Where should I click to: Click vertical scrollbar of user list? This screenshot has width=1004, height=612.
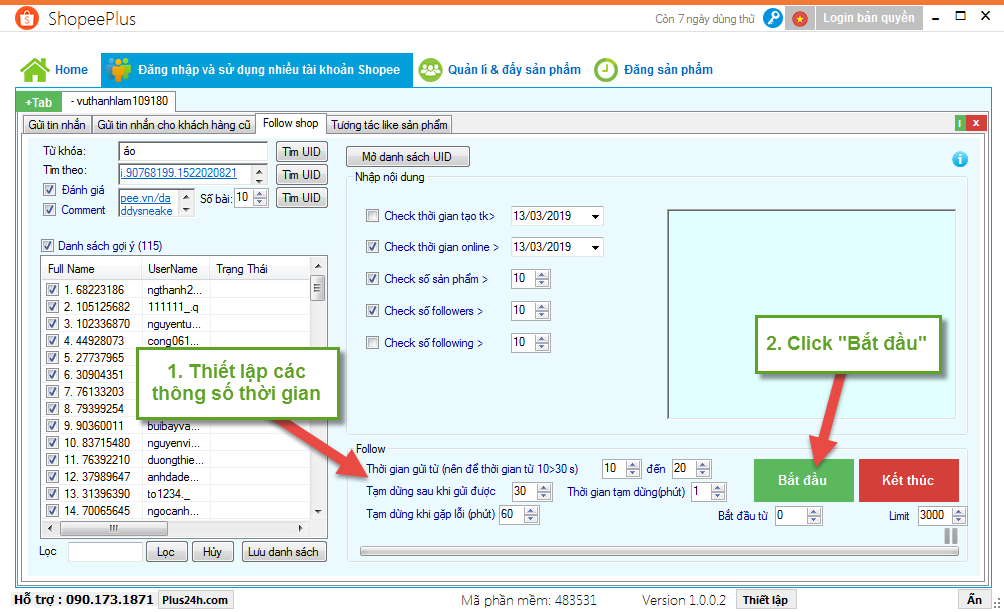(317, 390)
